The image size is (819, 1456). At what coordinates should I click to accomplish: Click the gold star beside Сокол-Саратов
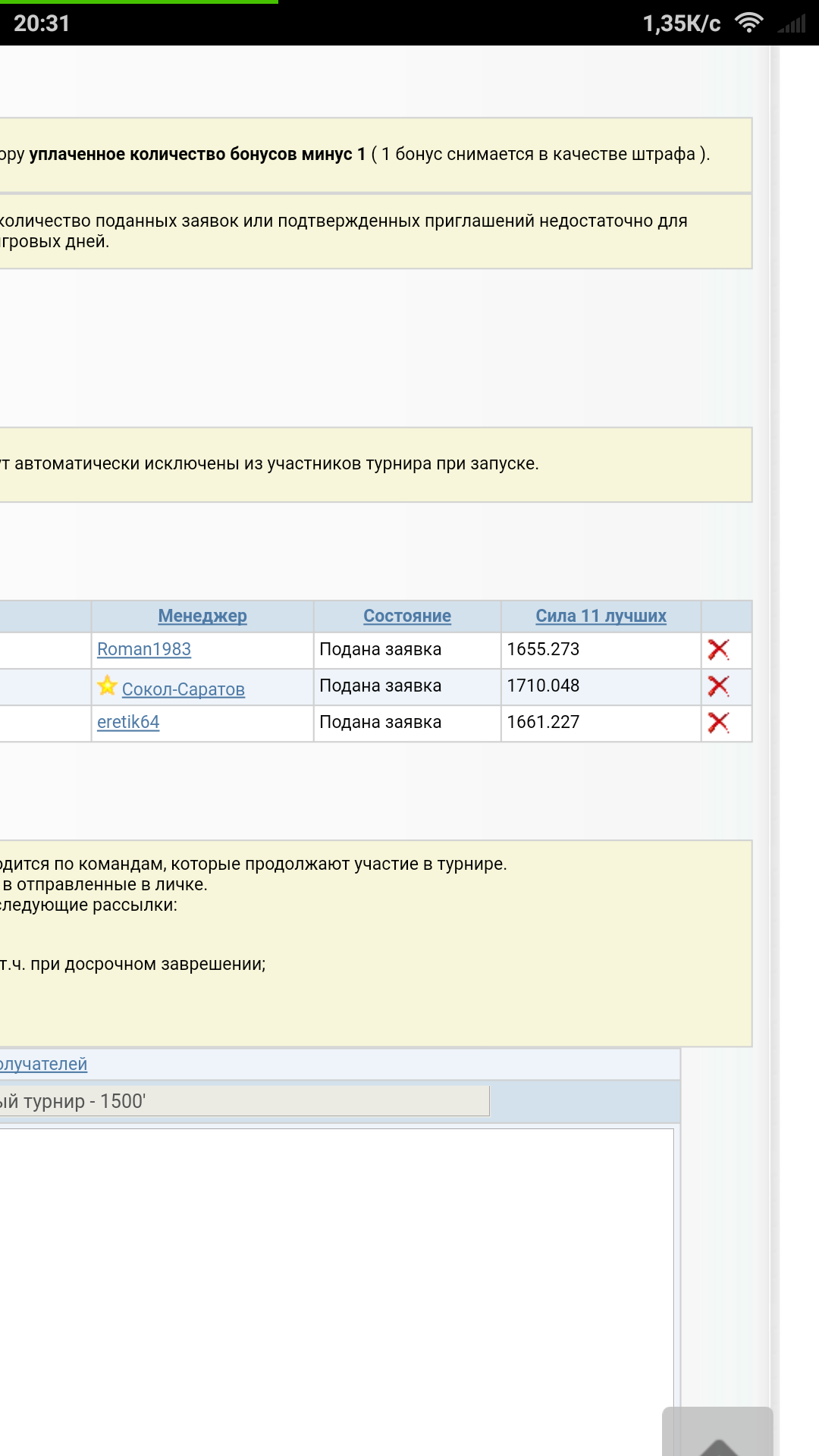coord(107,686)
